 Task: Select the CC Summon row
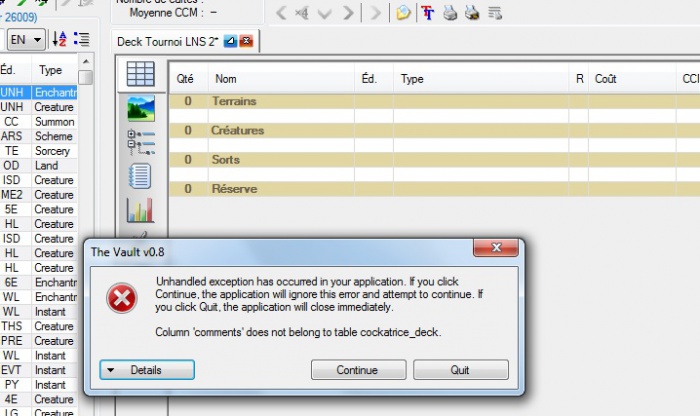(38, 122)
